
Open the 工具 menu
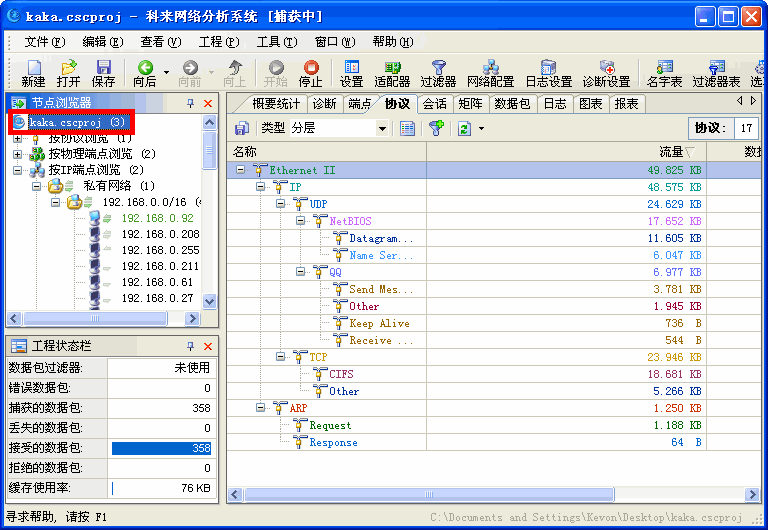276,42
